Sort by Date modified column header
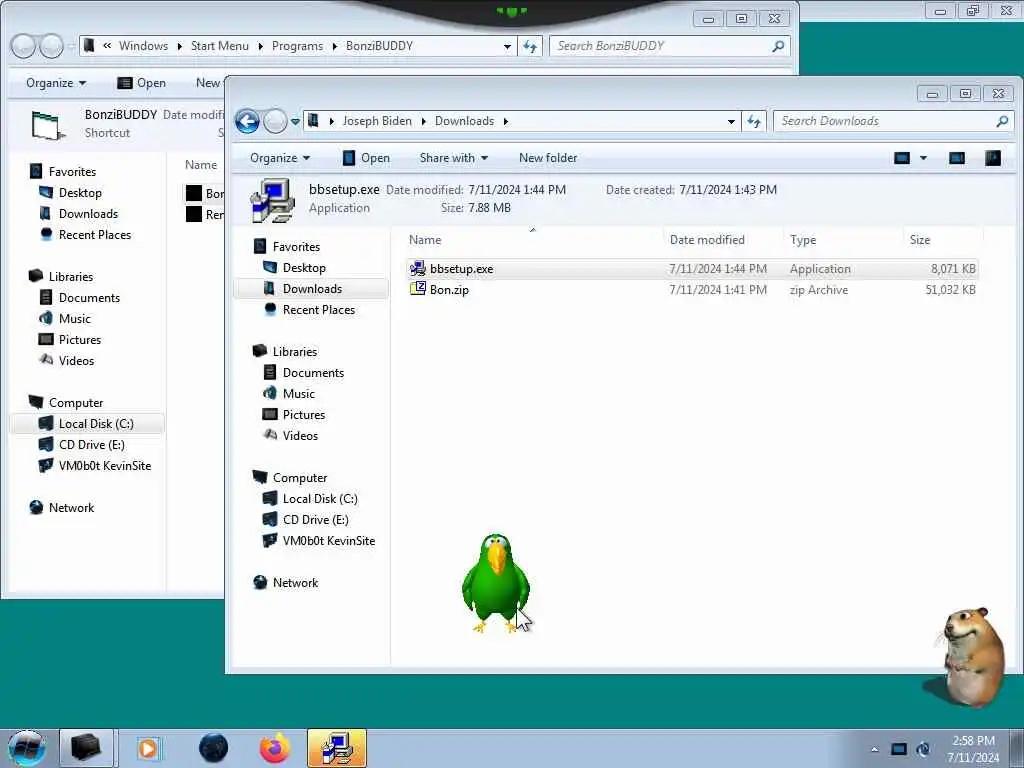This screenshot has height=768, width=1024. pos(707,240)
